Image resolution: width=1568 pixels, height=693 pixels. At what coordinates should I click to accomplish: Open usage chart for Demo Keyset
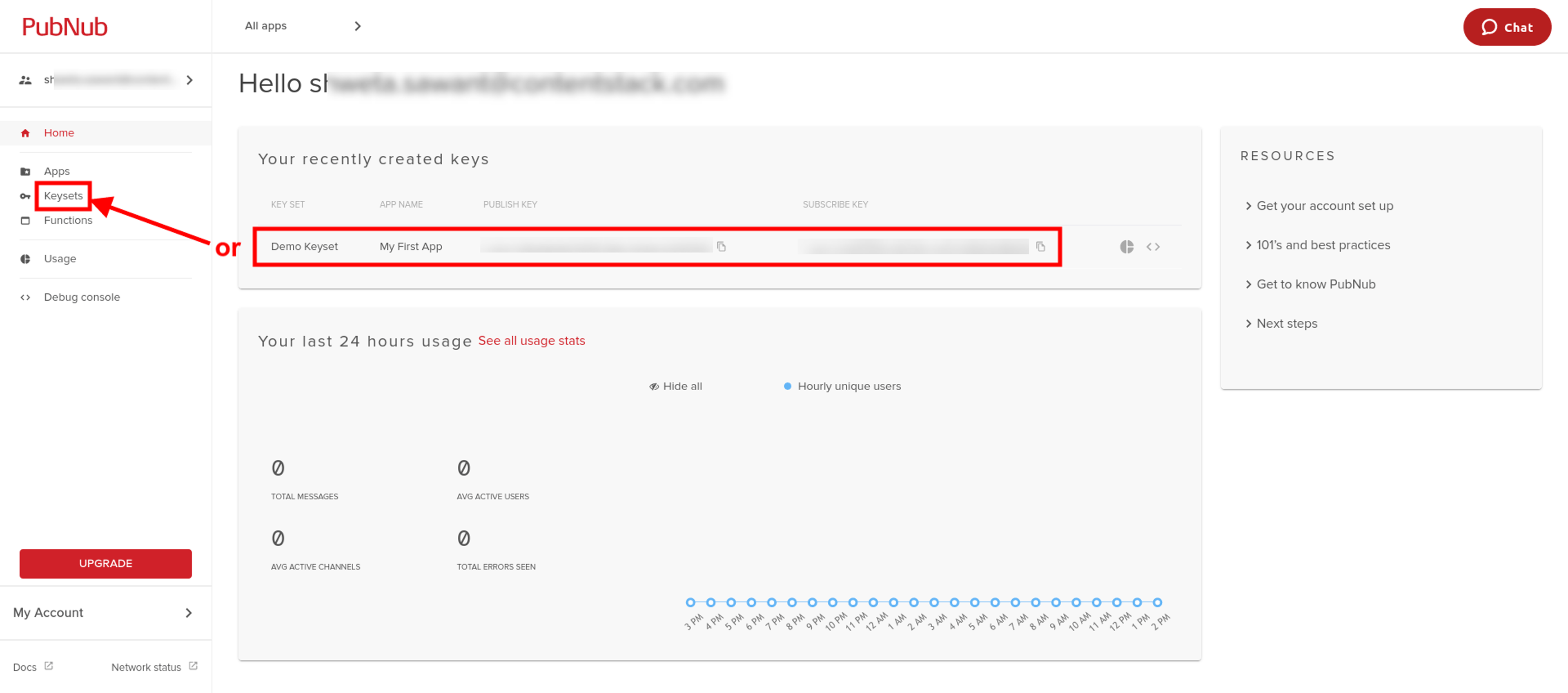click(x=1127, y=247)
